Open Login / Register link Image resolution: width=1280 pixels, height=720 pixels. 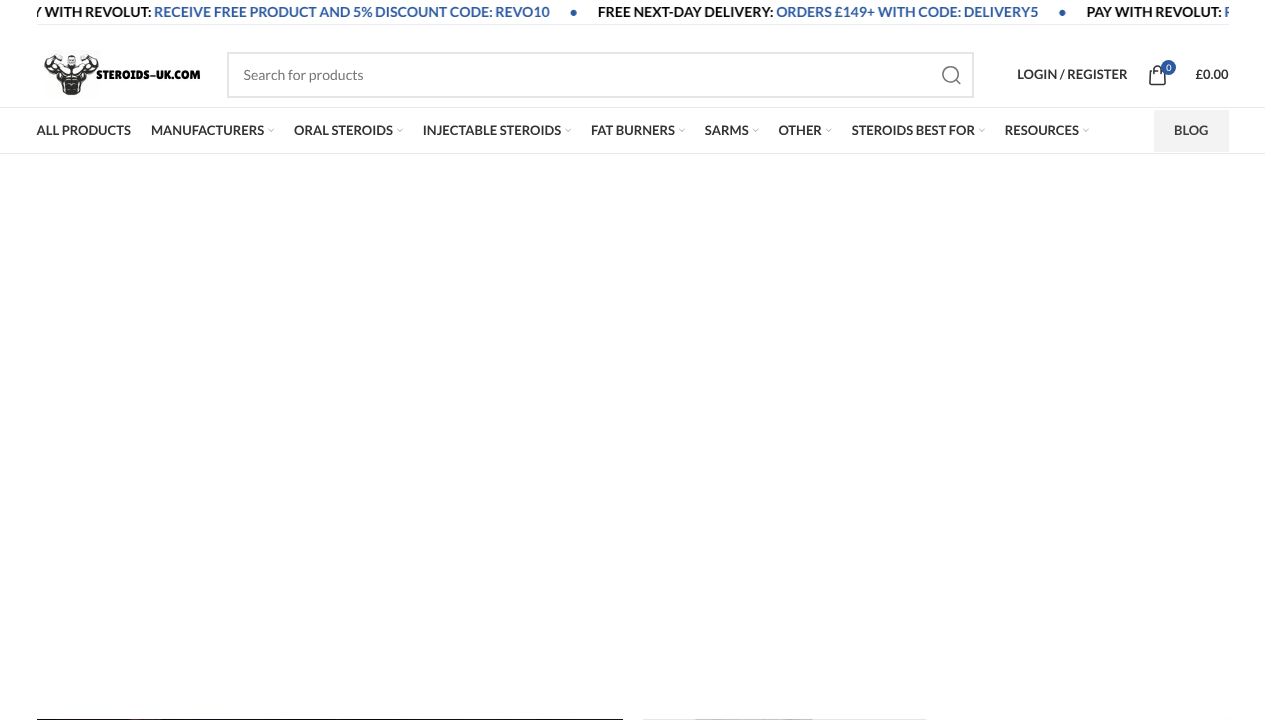pyautogui.click(x=1072, y=74)
